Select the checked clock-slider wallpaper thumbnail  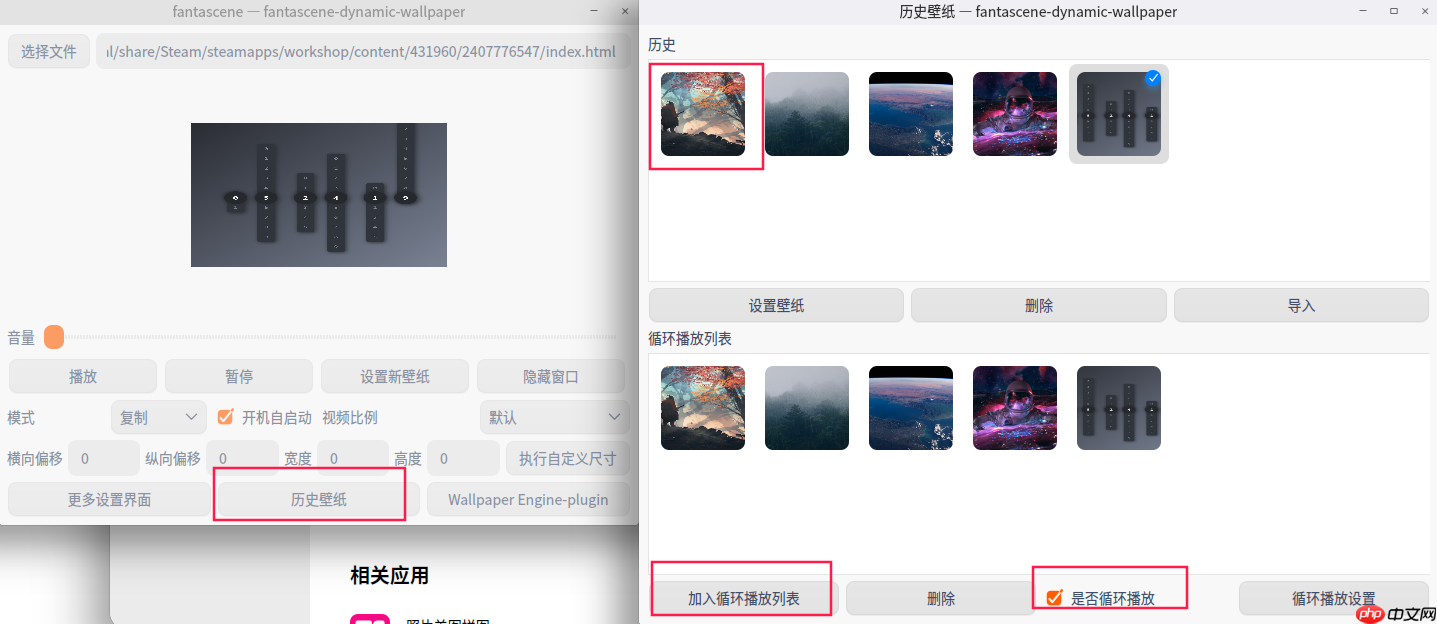(x=1119, y=114)
